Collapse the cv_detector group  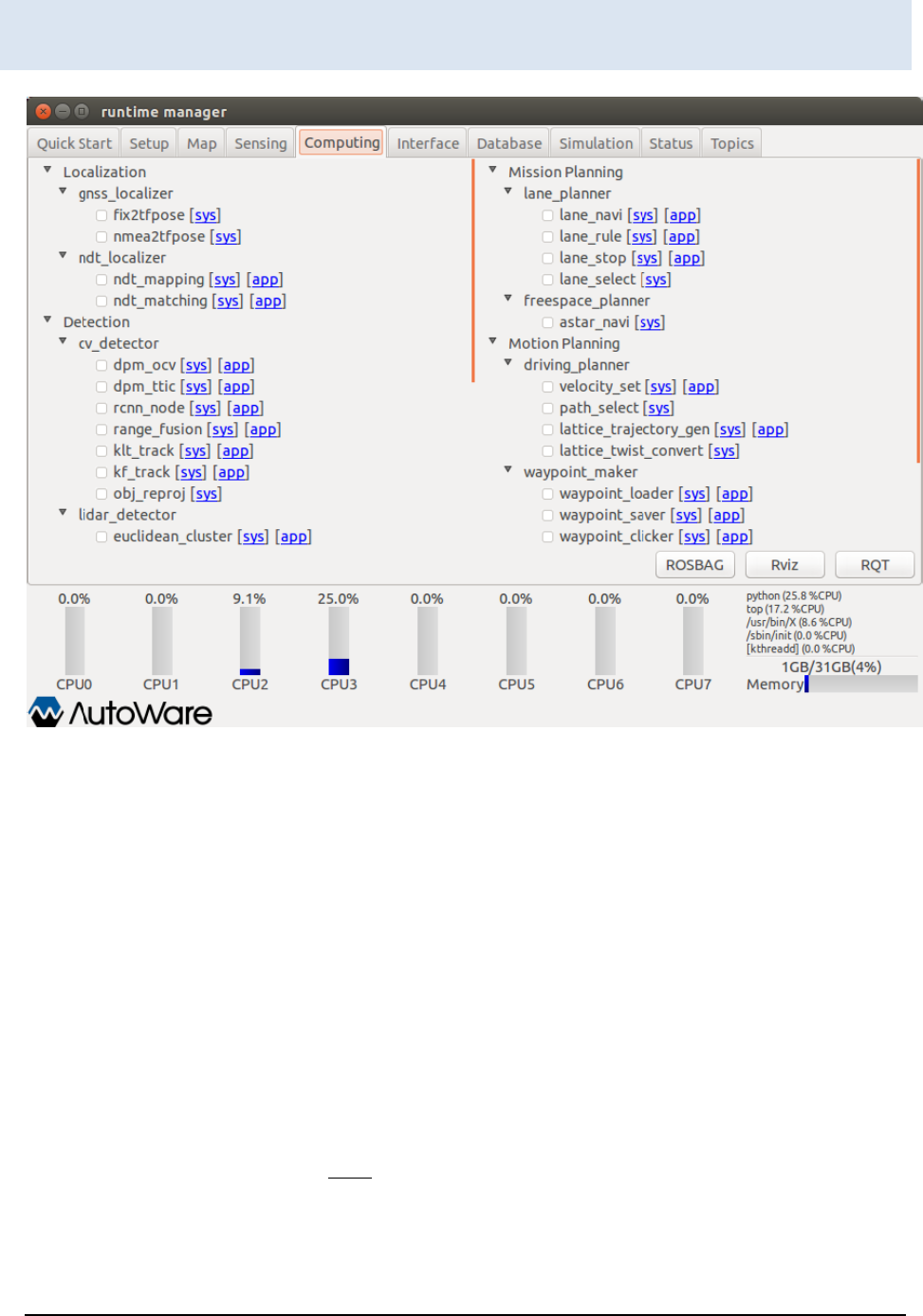click(63, 343)
